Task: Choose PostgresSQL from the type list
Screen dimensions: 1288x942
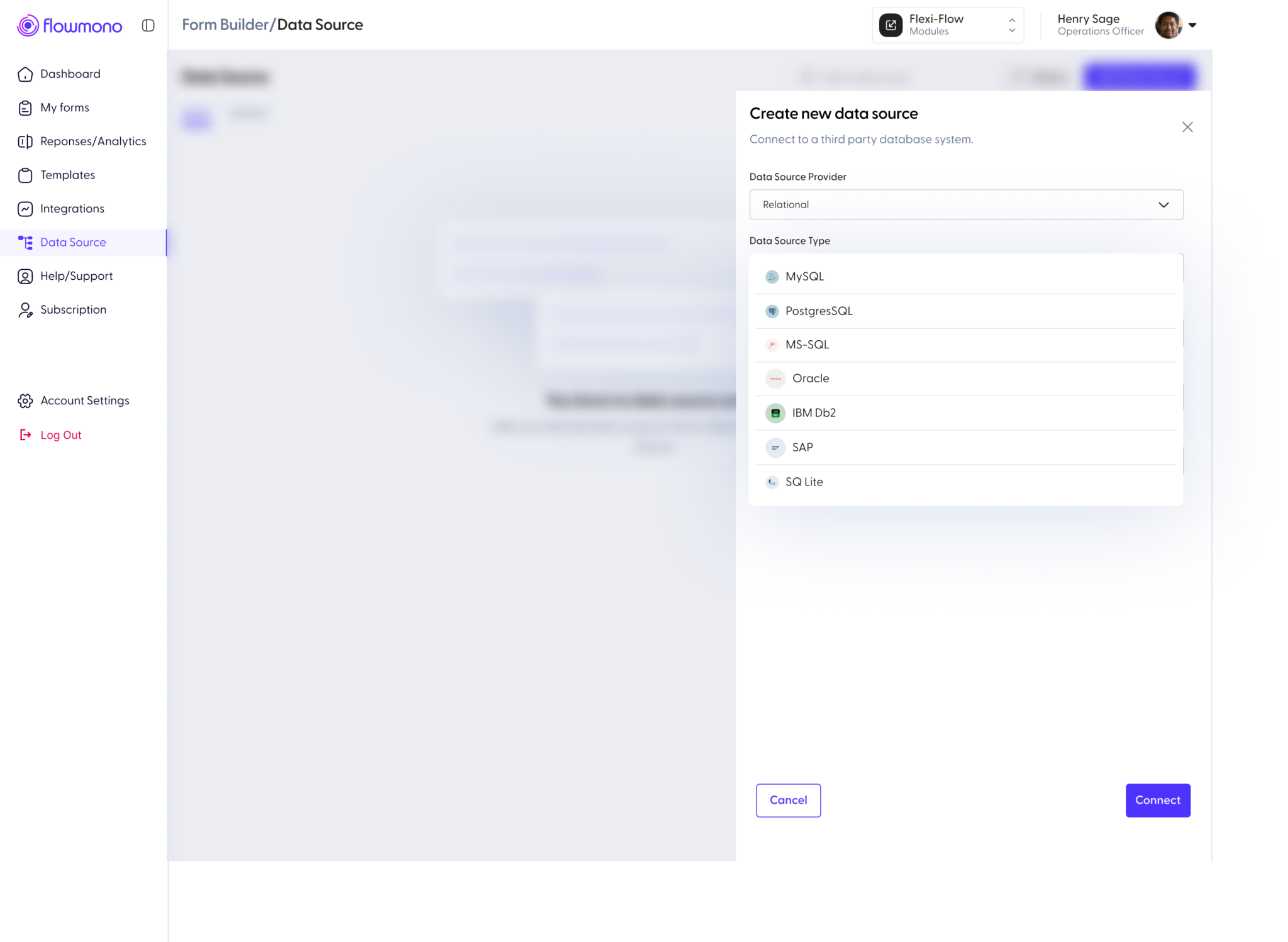Action: [819, 311]
